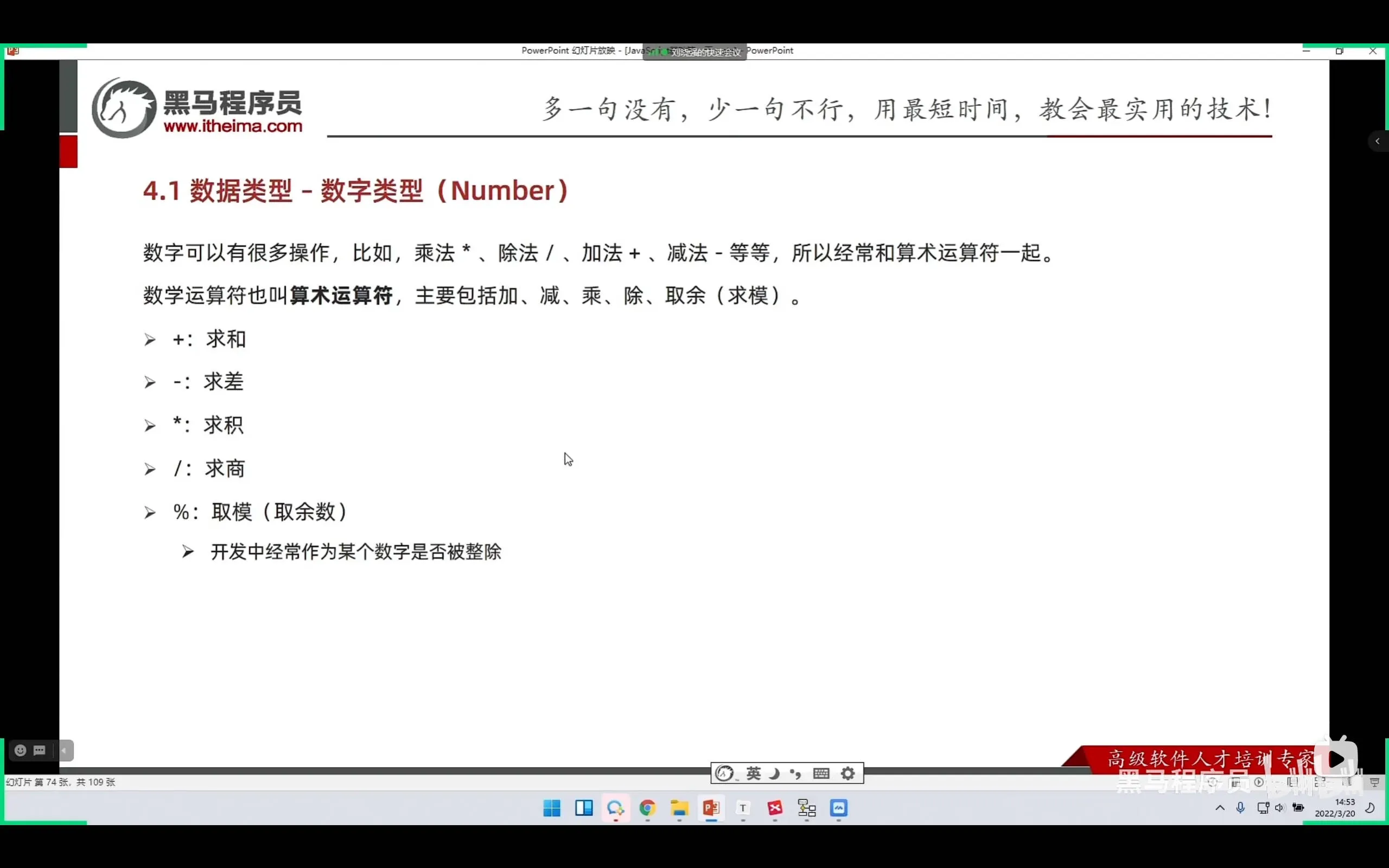Image resolution: width=1389 pixels, height=868 pixels.
Task: Open the red XMind taskbar icon
Action: [775, 808]
